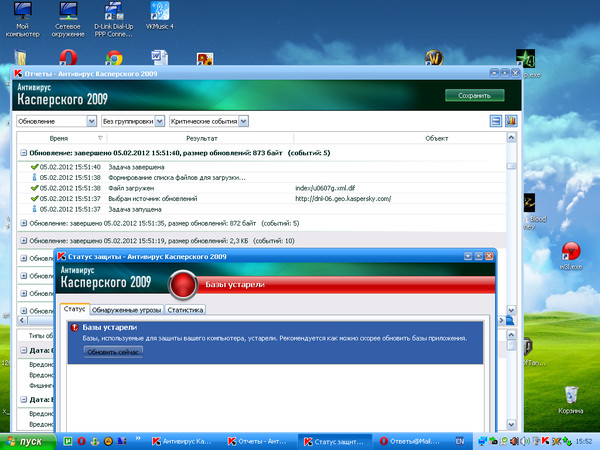Screen dimensions: 600x450
Task: Click left arrow of horizontal scrollbar
Action: click(x=22, y=320)
